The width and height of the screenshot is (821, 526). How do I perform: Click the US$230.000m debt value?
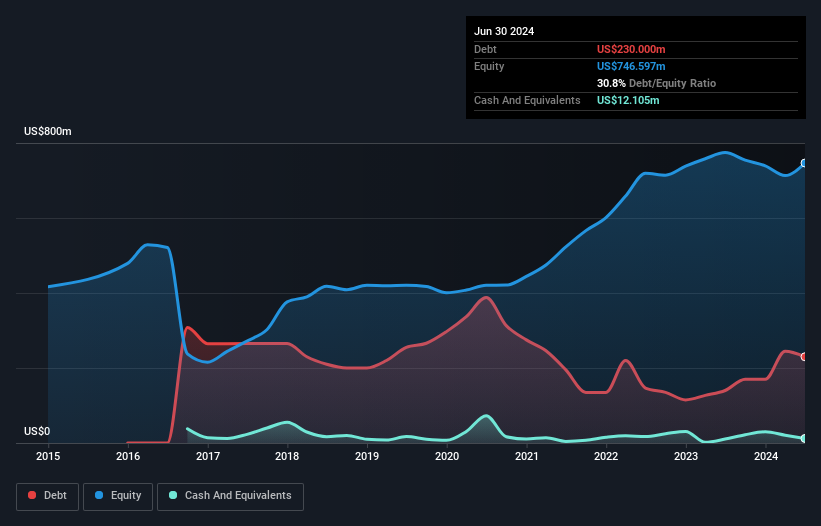[631, 49]
